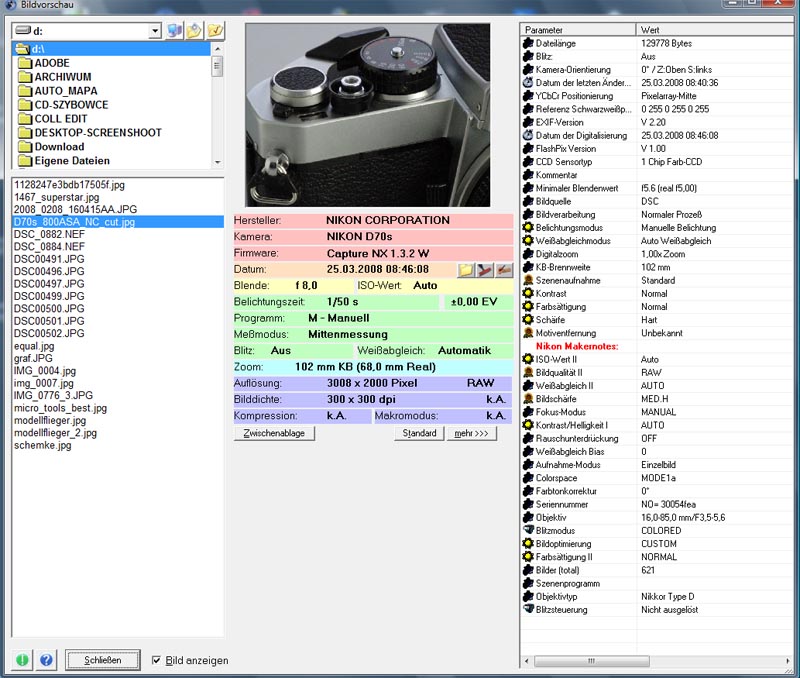800x678 pixels.
Task: Click the sun icon beside Bildoptimierung
Action: pyautogui.click(x=528, y=544)
